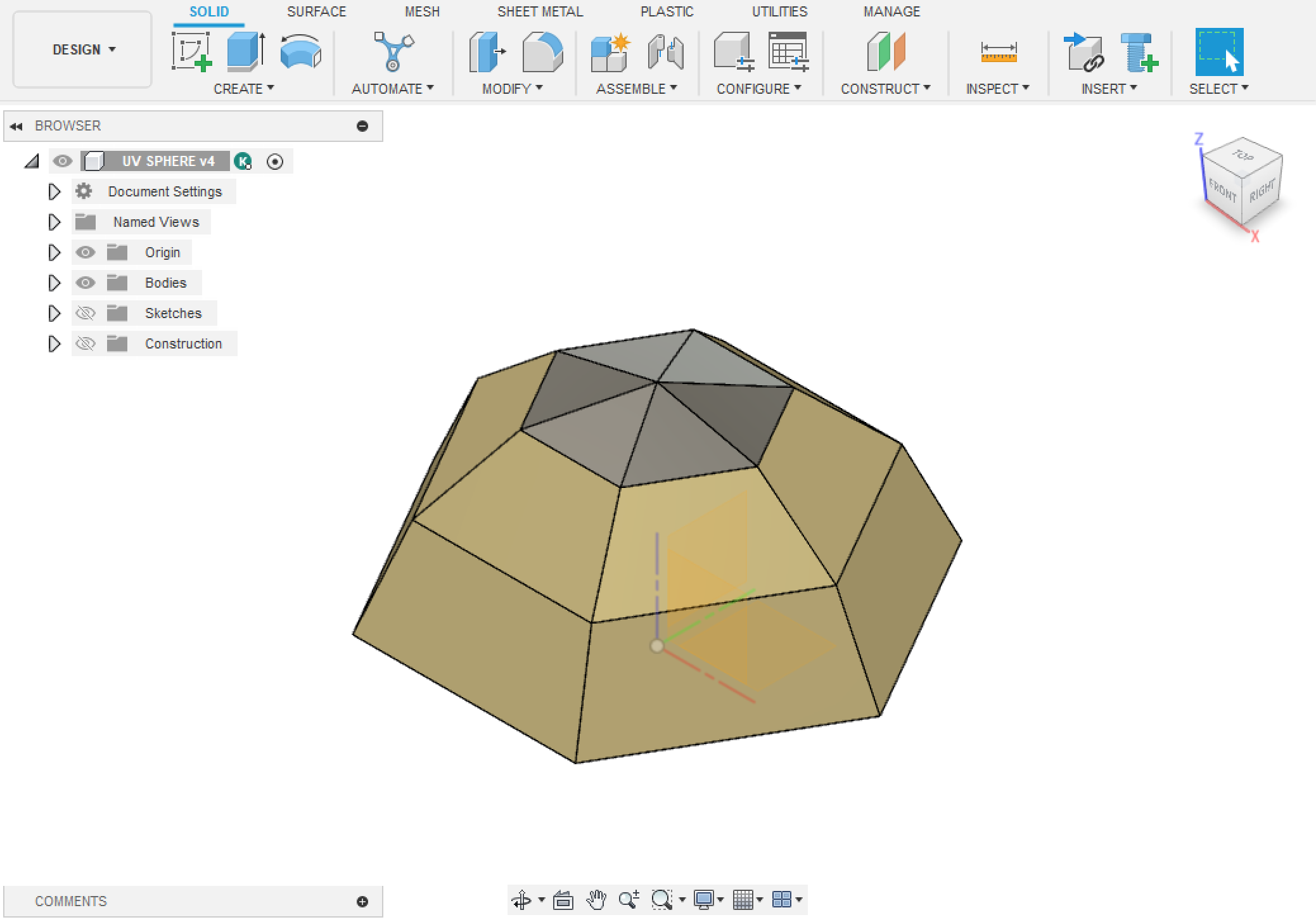Toggle visibility of UV SPHERE v4 component
This screenshot has width=1316, height=922.
tap(62, 161)
